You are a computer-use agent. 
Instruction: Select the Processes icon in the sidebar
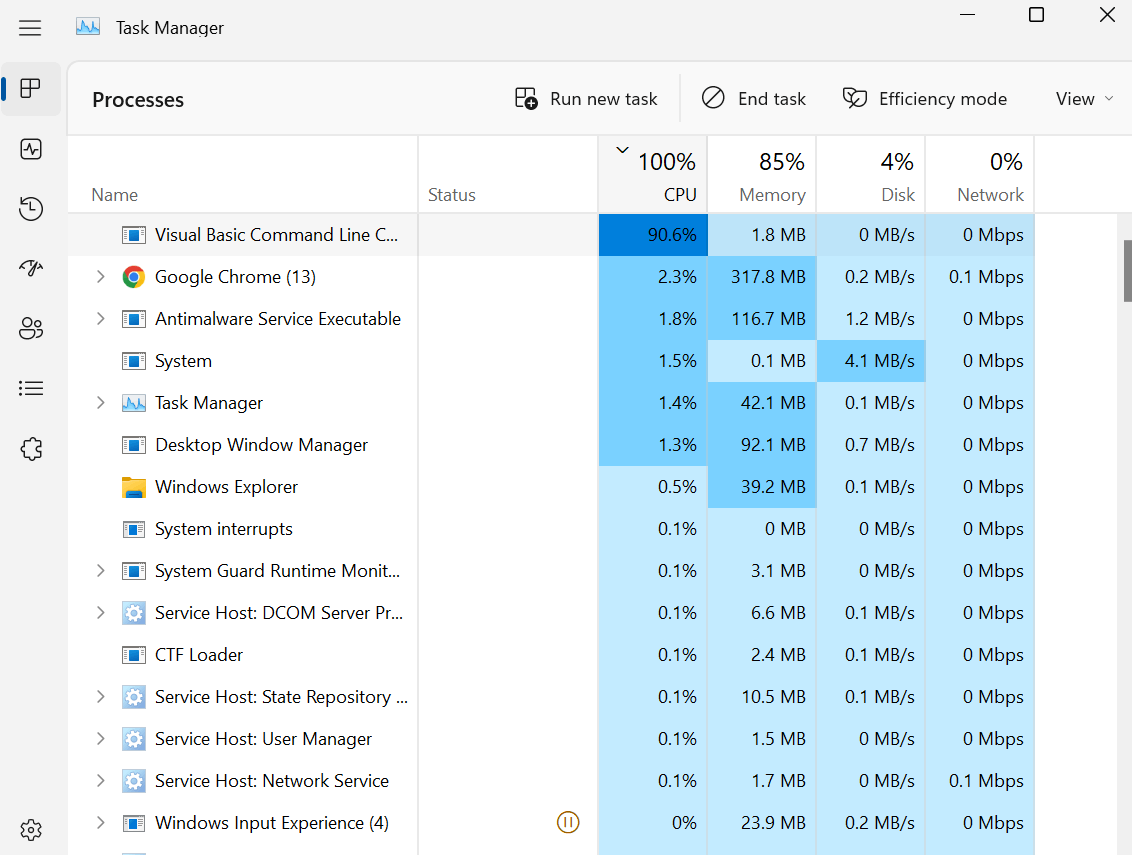click(30, 88)
